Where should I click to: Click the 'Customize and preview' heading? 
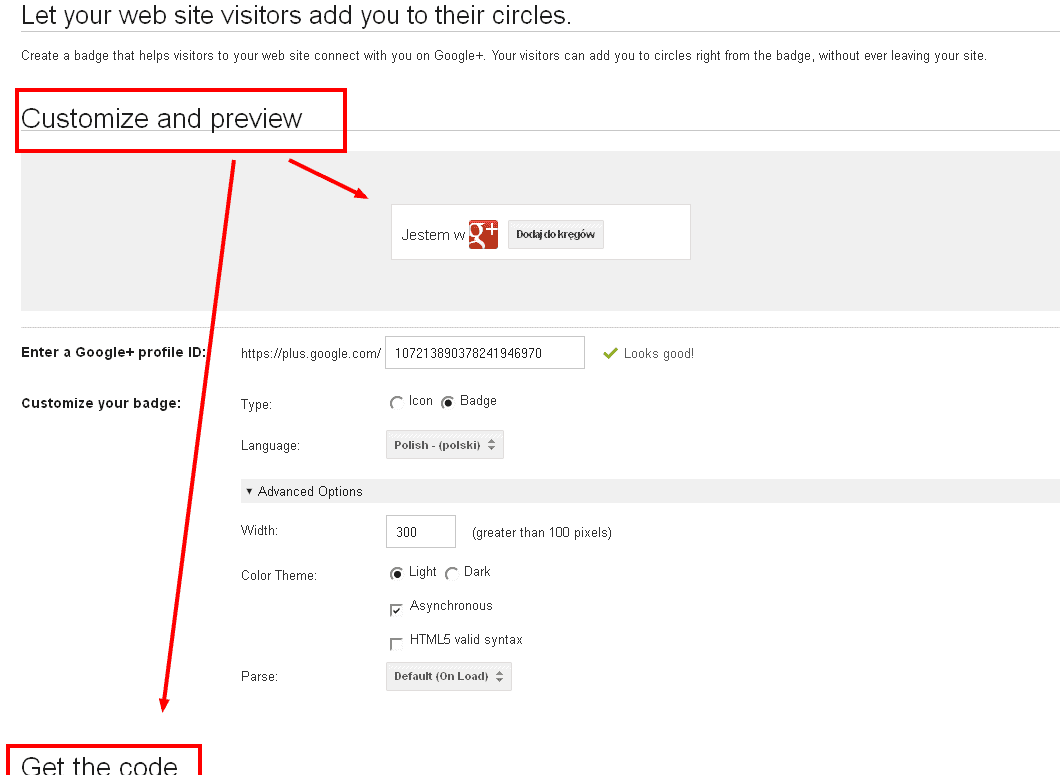(x=162, y=118)
